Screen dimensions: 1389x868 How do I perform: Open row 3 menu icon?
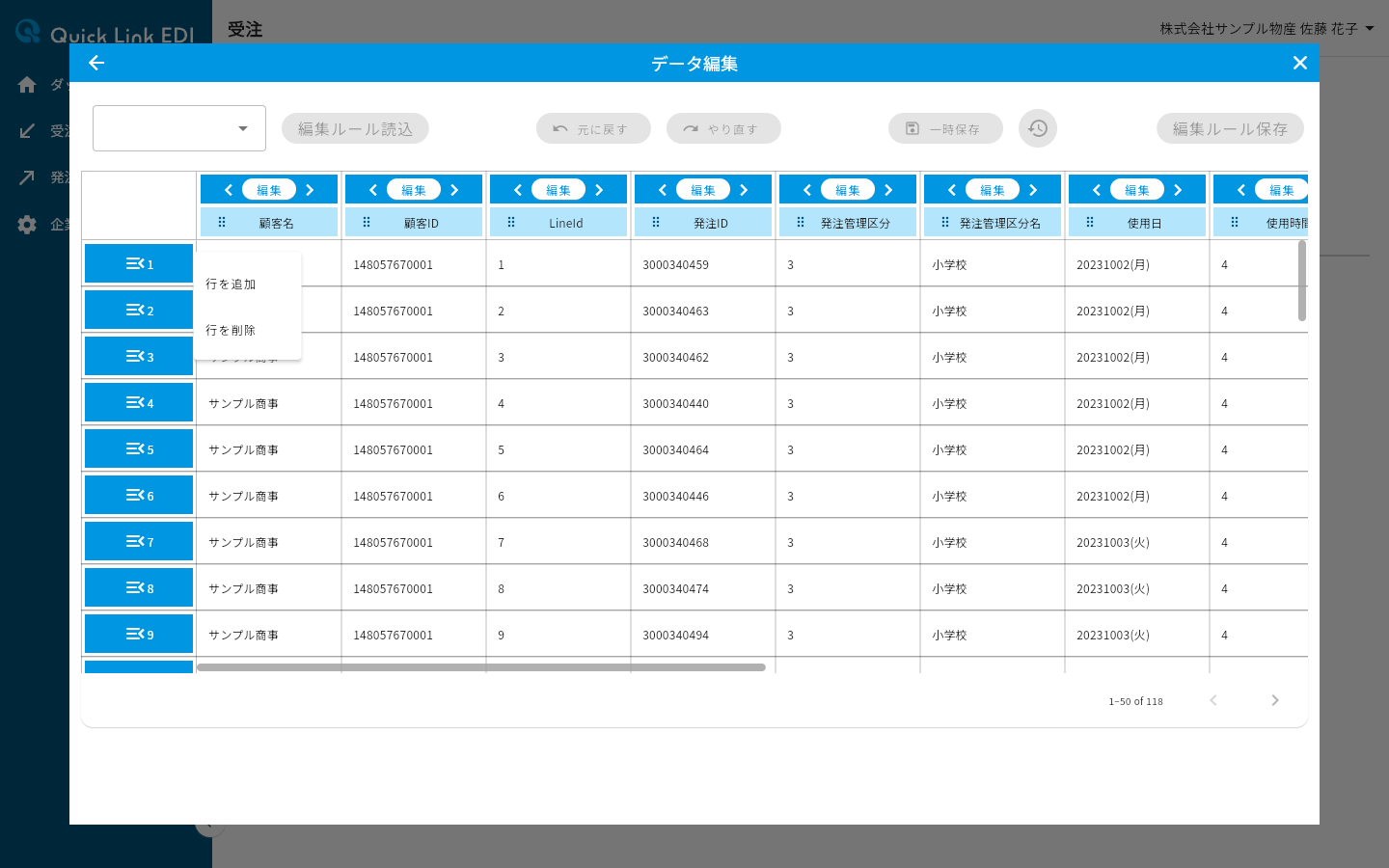point(135,356)
